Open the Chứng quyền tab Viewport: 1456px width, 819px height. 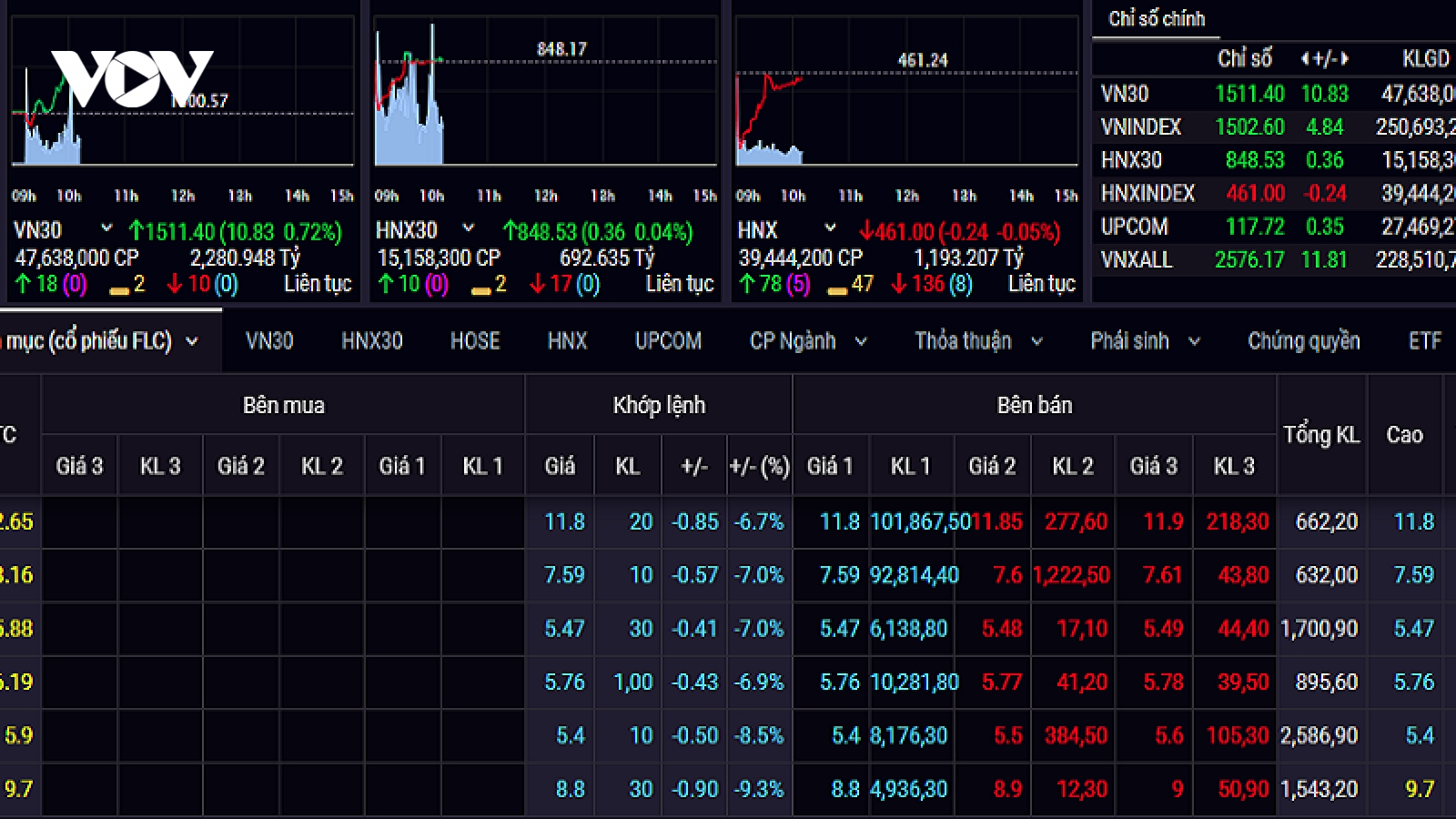(x=1304, y=340)
